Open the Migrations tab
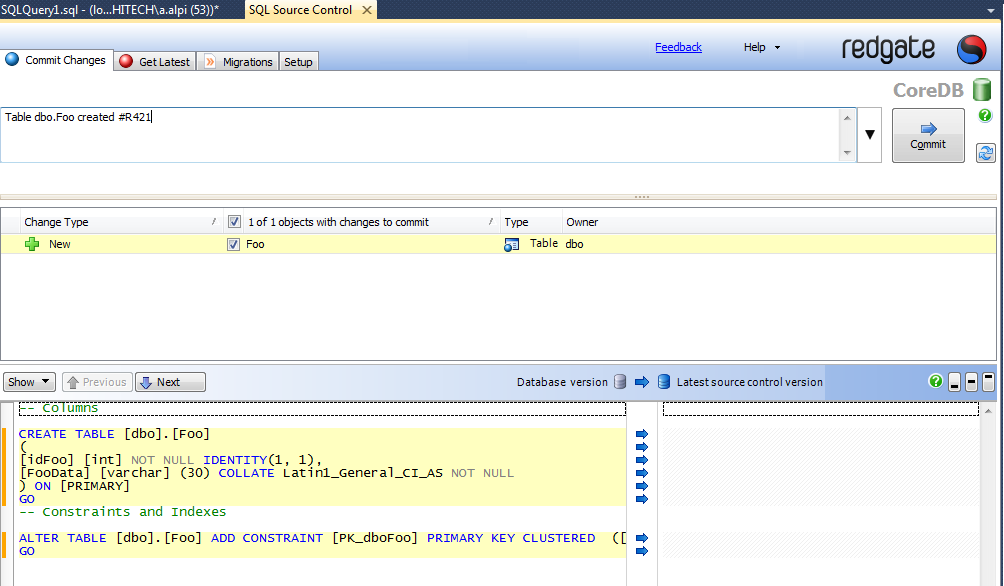This screenshot has height=586, width=1004. (x=238, y=62)
